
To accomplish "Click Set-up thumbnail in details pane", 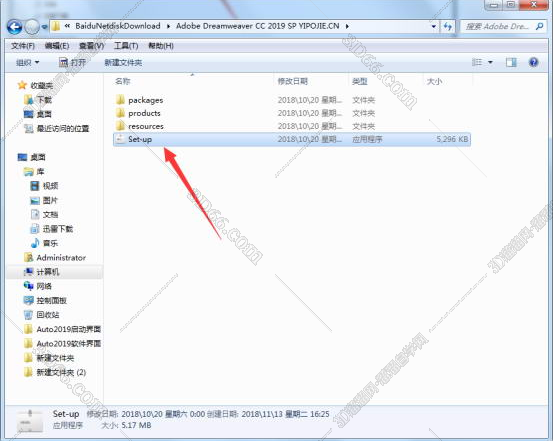I will tap(30, 420).
